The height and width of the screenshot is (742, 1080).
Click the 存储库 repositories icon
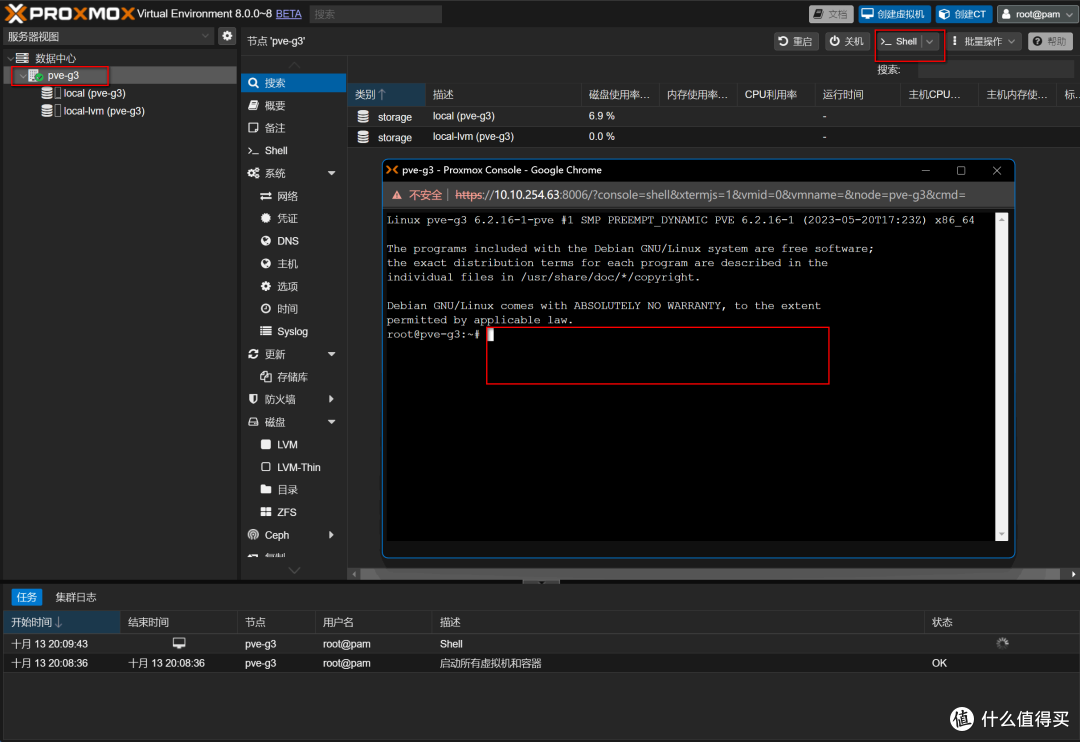(x=266, y=376)
